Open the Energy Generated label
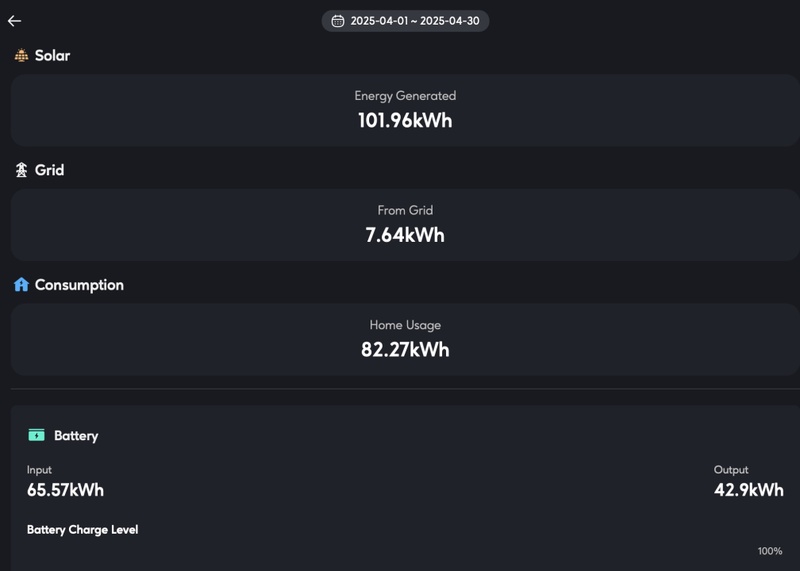 pyautogui.click(x=405, y=96)
